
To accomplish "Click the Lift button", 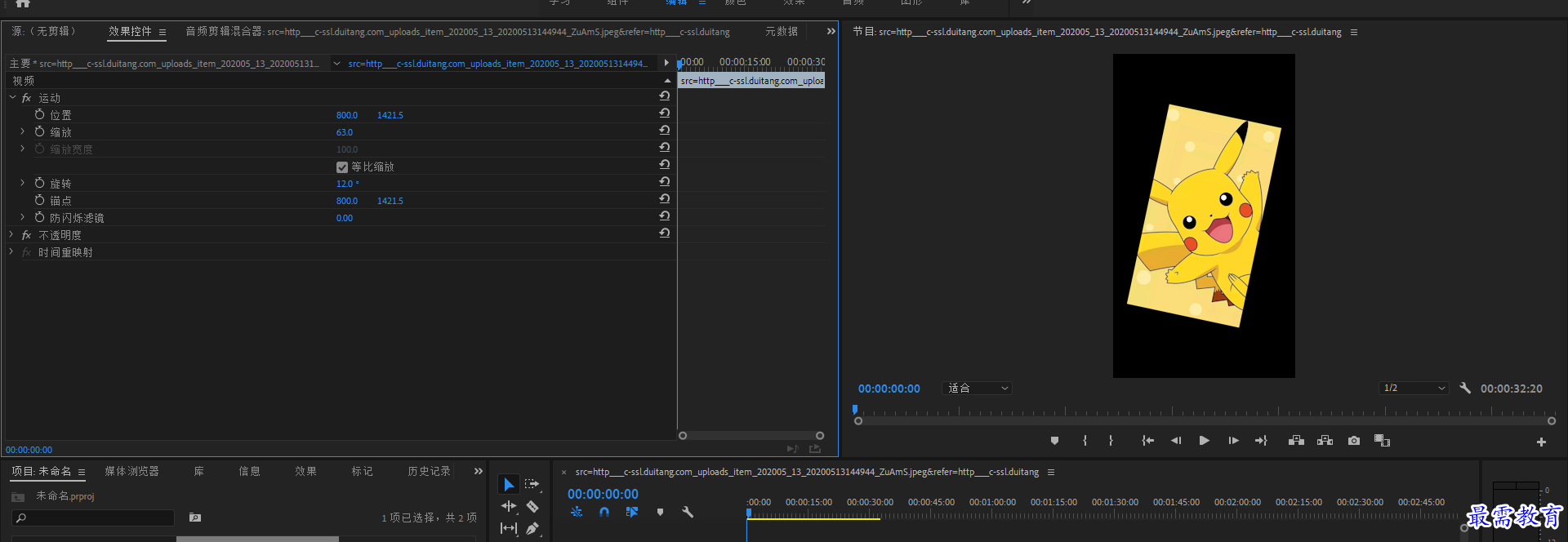I will [x=1296, y=441].
